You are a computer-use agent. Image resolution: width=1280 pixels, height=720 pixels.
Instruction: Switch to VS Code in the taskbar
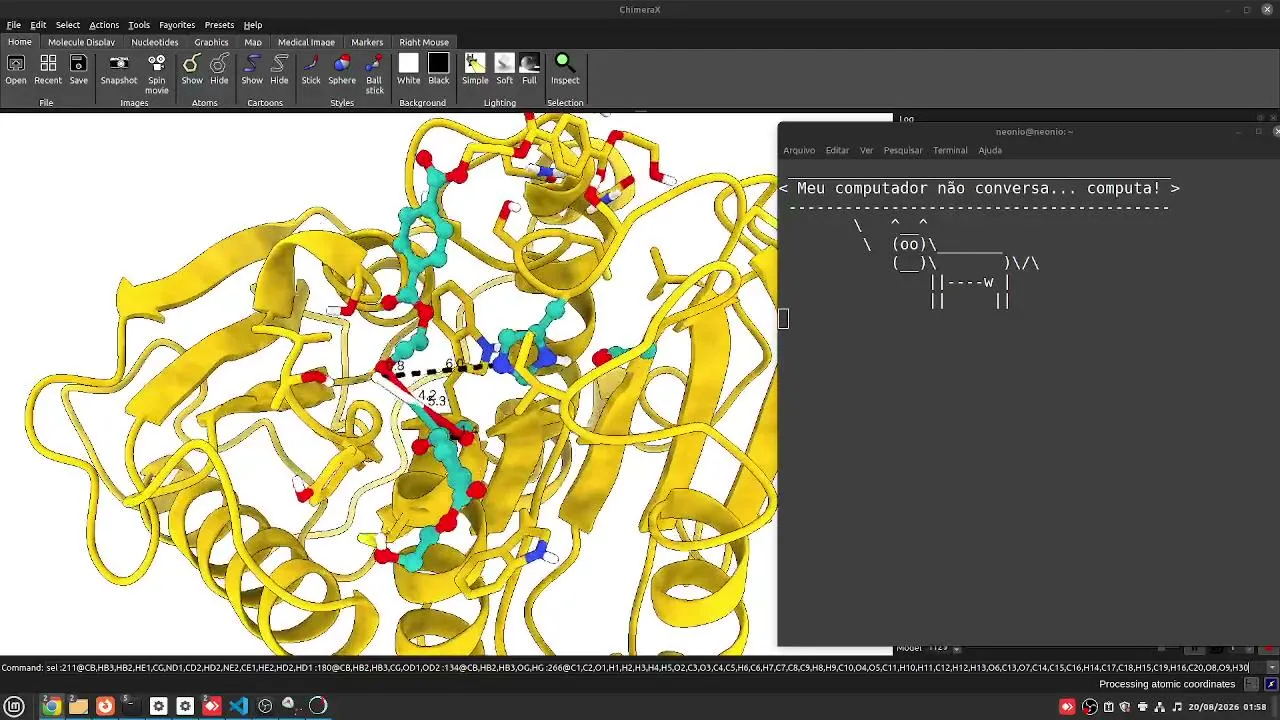pyautogui.click(x=238, y=706)
